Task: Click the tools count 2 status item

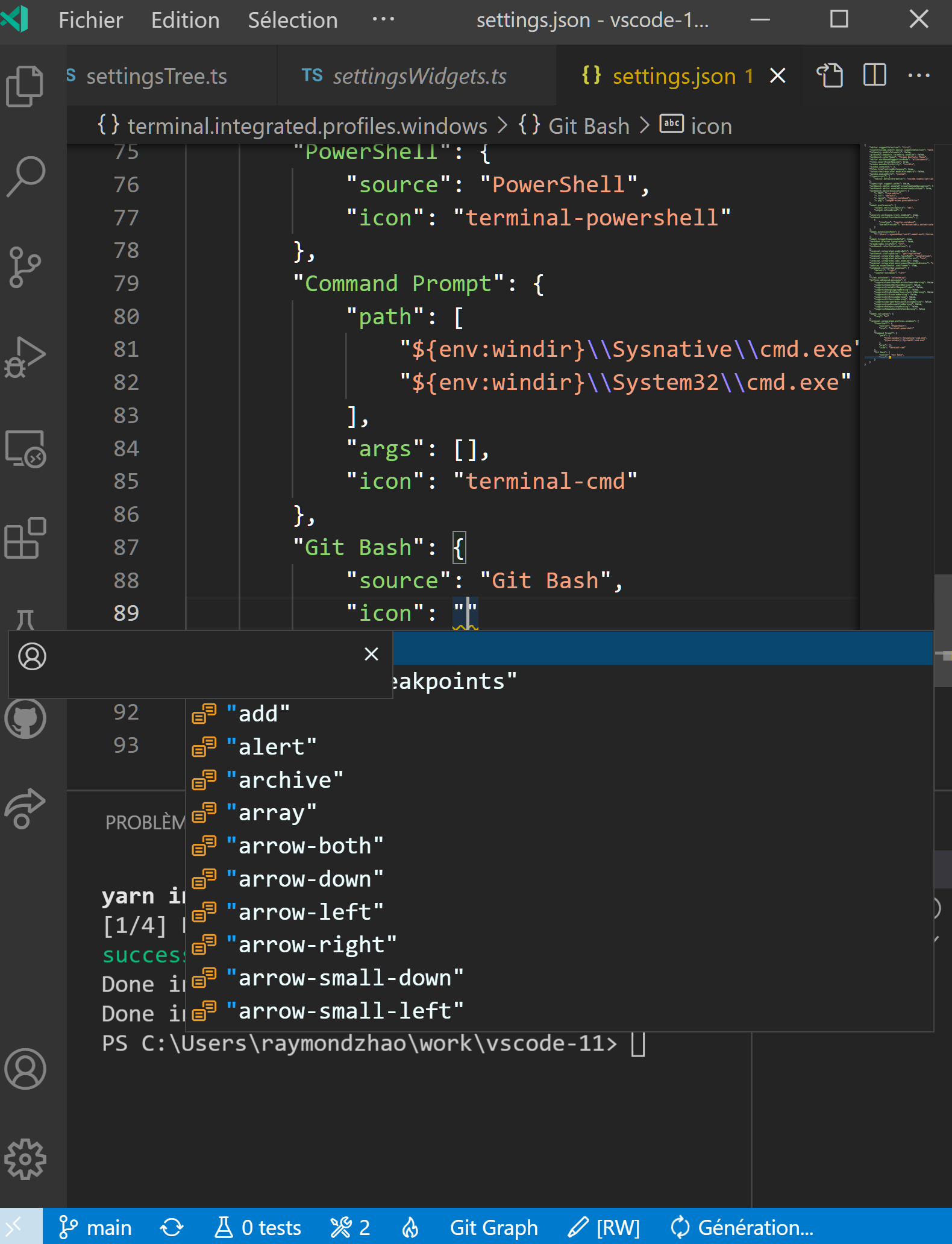Action: point(350,1227)
